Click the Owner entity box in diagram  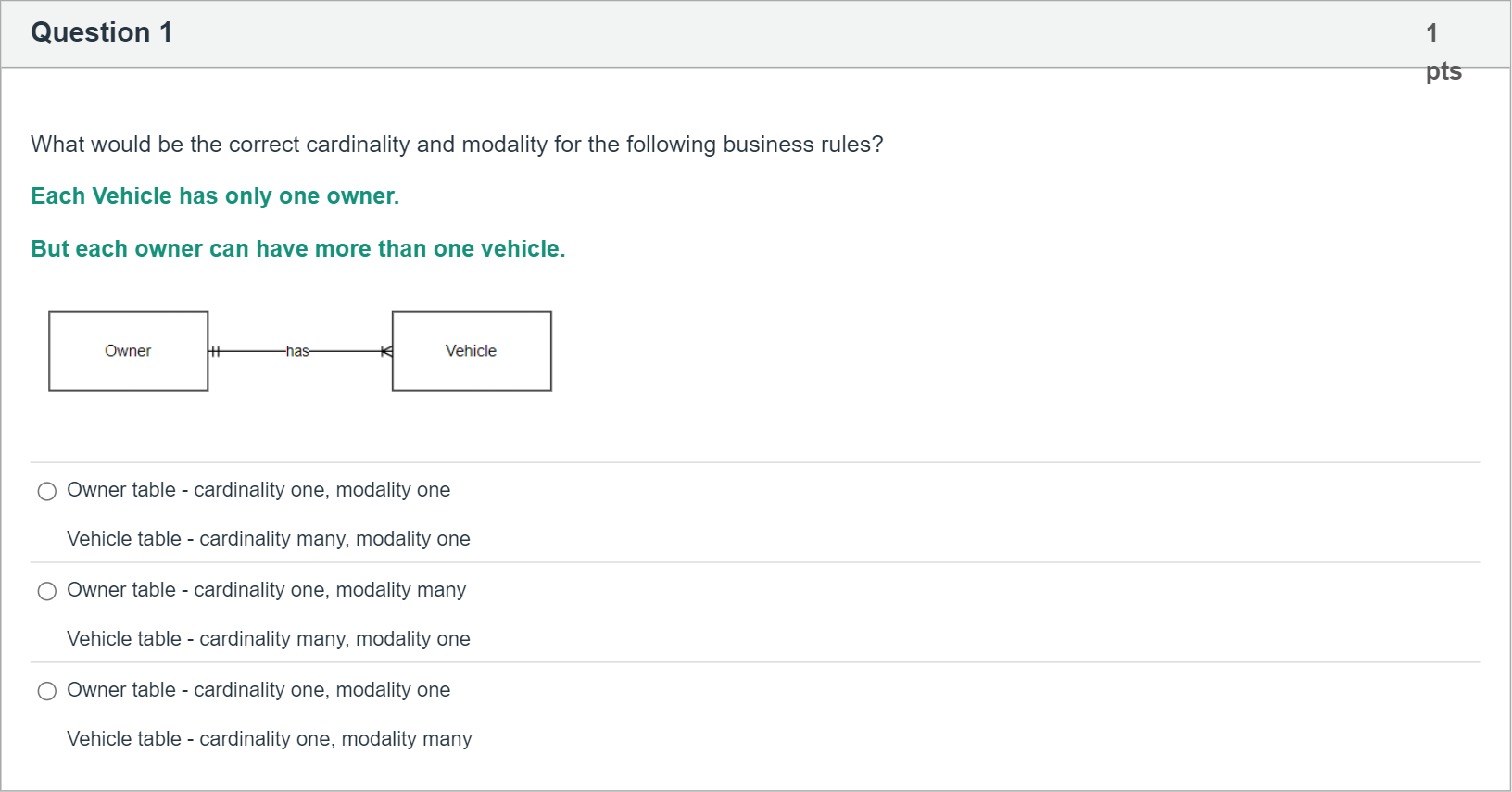tap(128, 351)
